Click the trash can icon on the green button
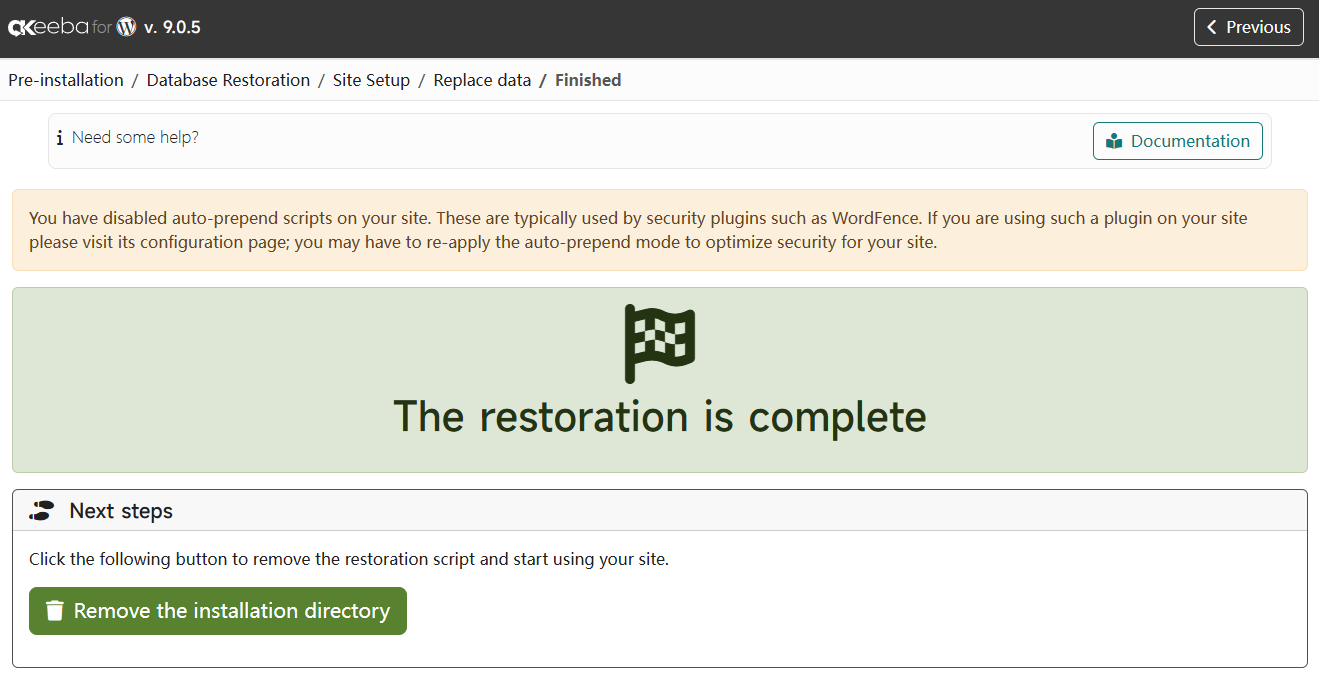This screenshot has width=1319, height=685. (55, 611)
